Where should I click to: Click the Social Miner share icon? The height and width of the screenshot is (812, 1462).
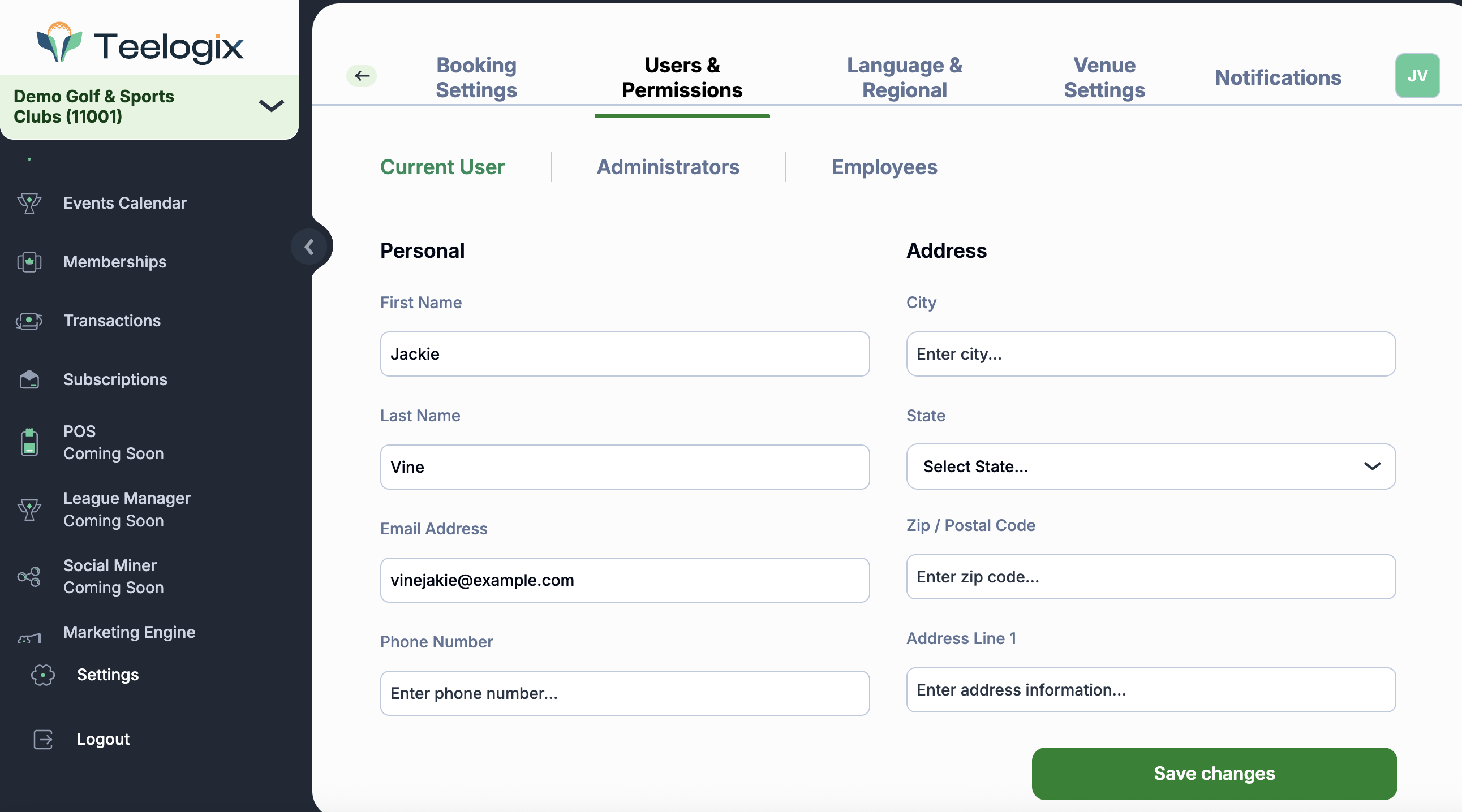coord(29,577)
